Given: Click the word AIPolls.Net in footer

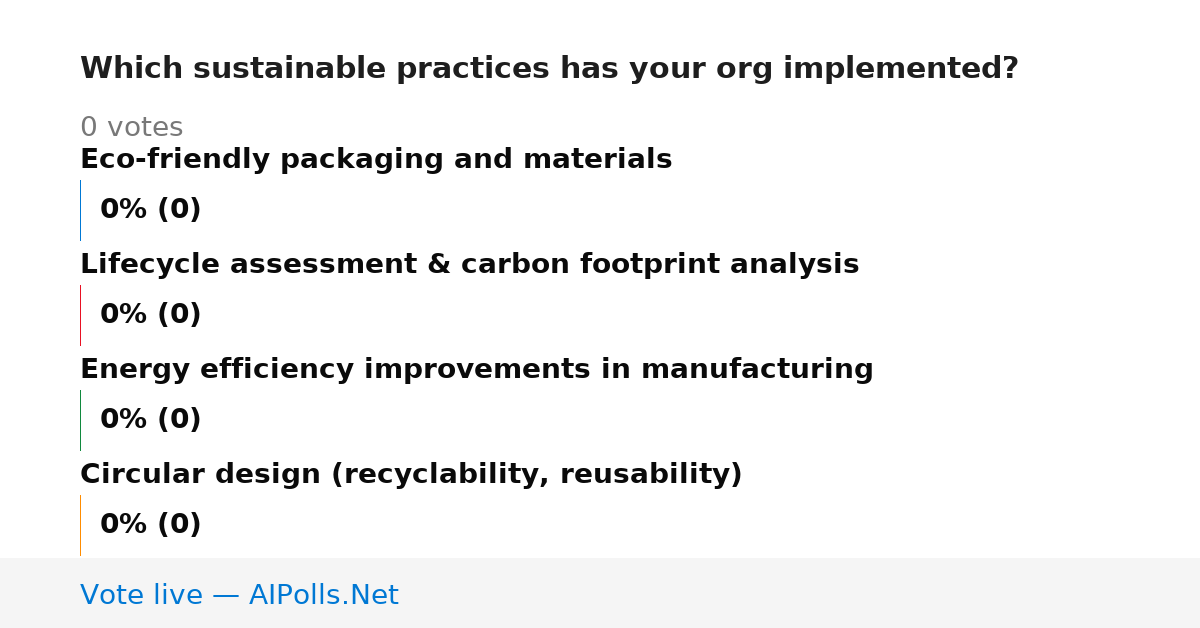Looking at the screenshot, I should coord(323,595).
